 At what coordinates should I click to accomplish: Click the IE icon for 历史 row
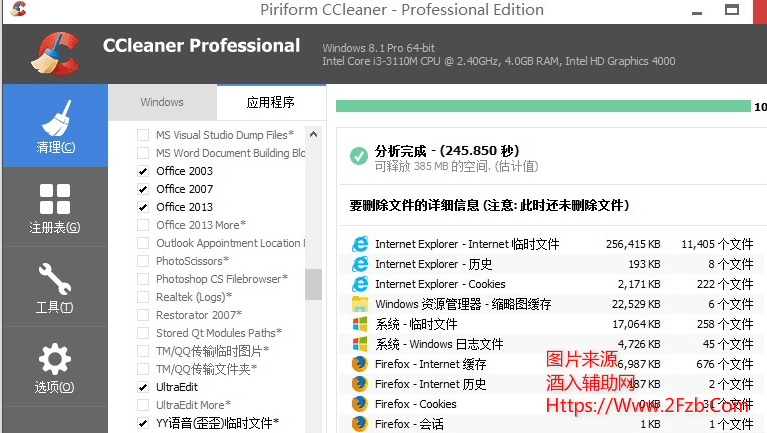[x=360, y=264]
